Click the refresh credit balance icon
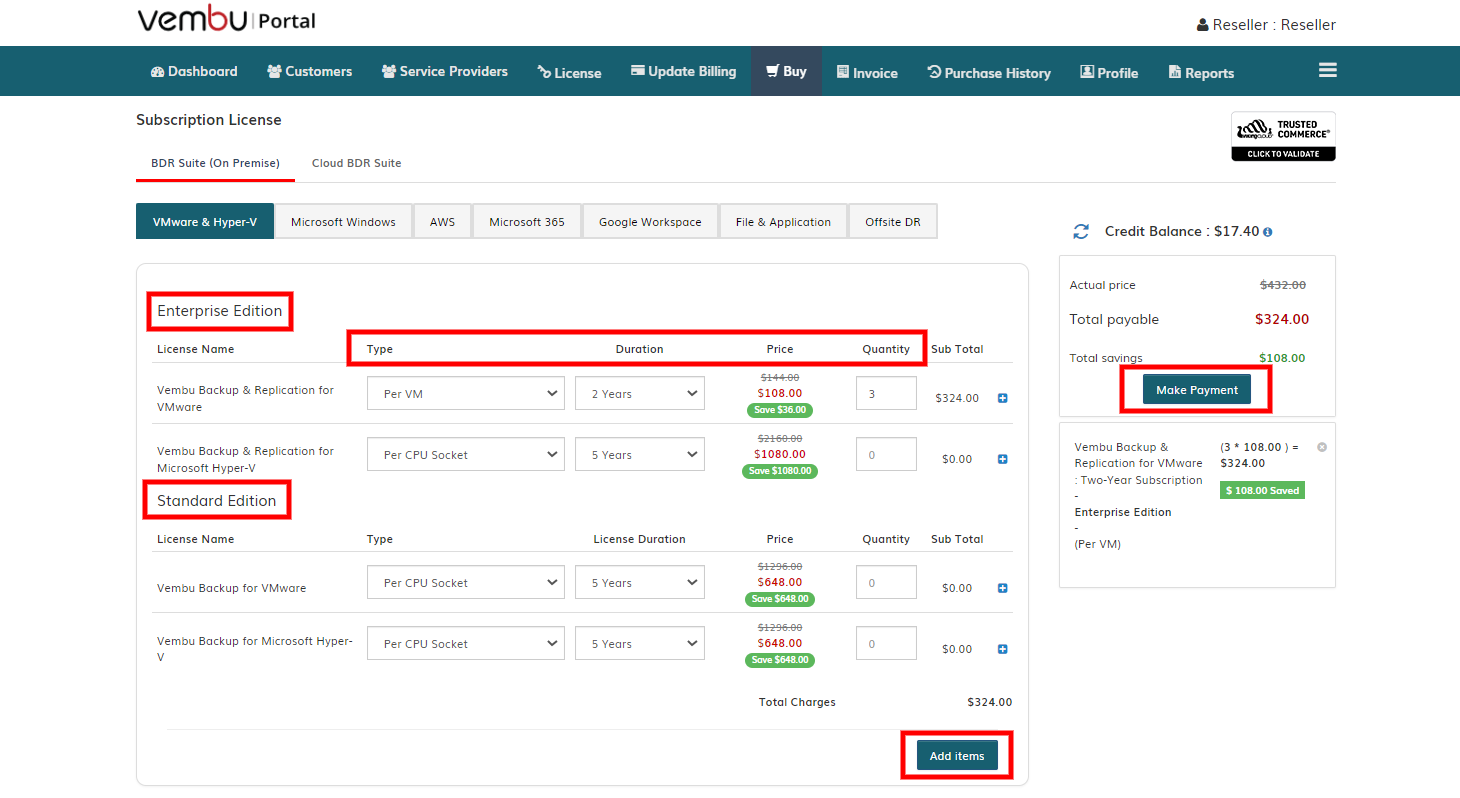 click(1081, 231)
